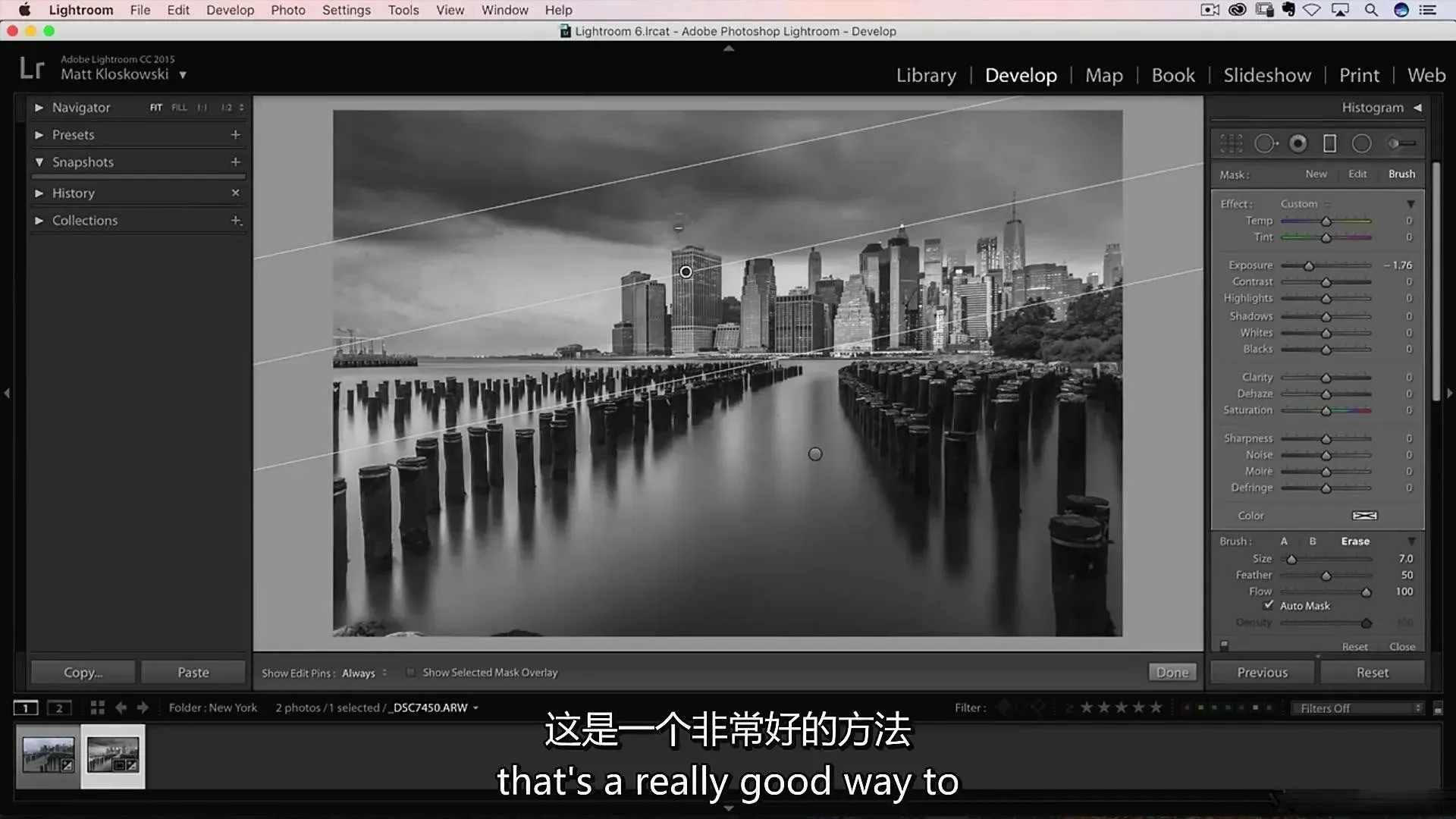1456x819 pixels.
Task: Clear History with the X icon
Action: pos(235,193)
